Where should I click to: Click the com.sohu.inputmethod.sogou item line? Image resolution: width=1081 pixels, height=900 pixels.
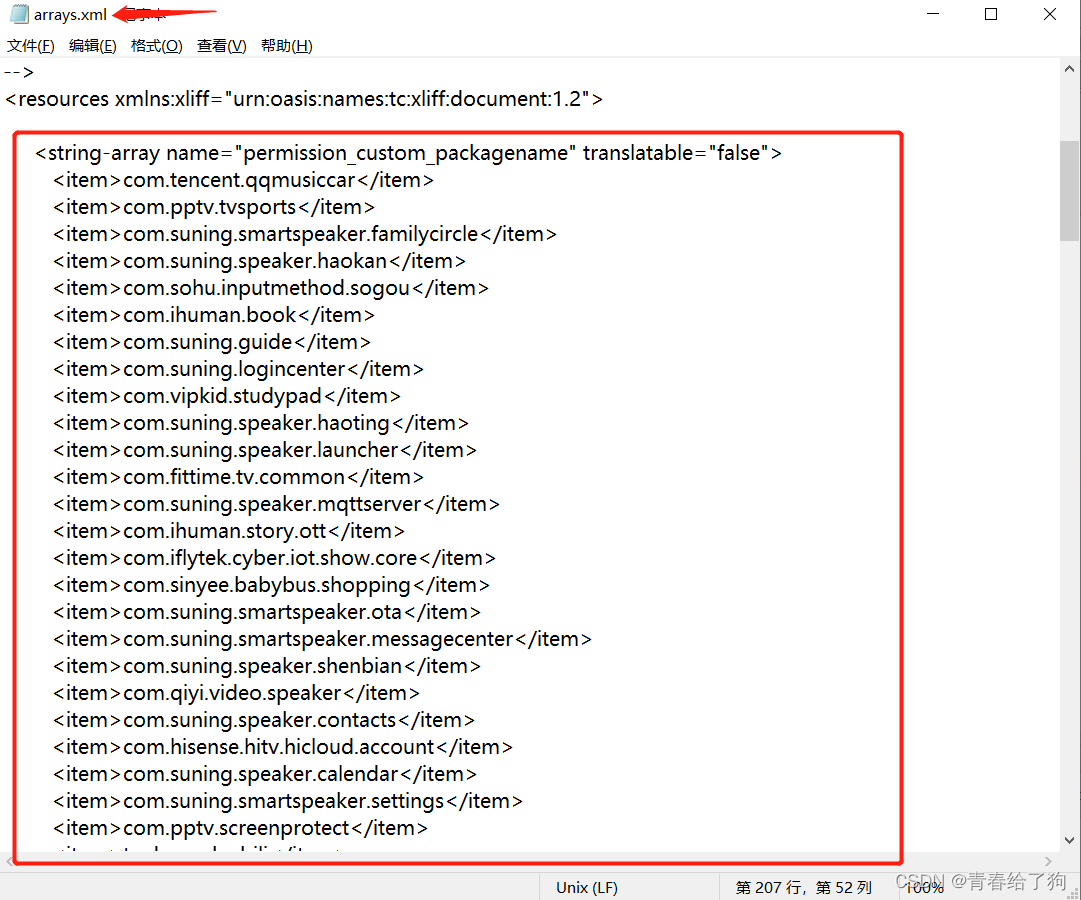click(x=271, y=288)
